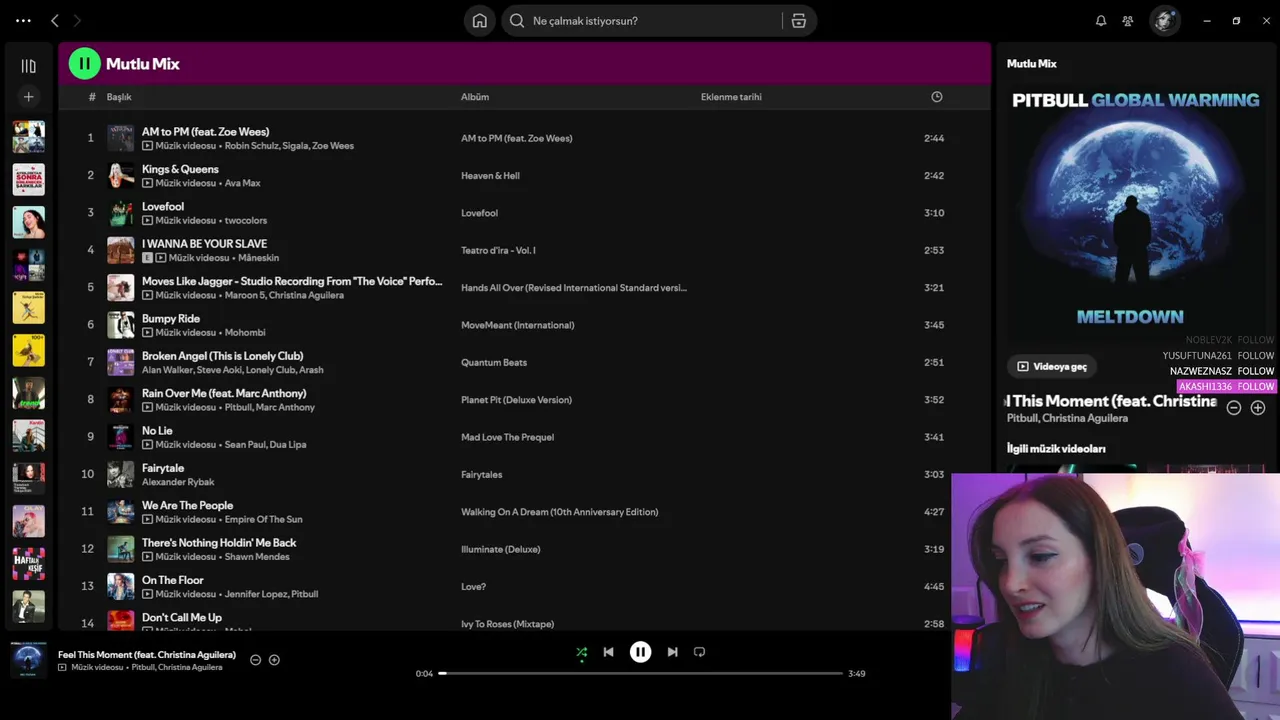The width and height of the screenshot is (1280, 720).
Task: Select track 'Bumpy Ride'
Action: pyautogui.click(x=171, y=319)
